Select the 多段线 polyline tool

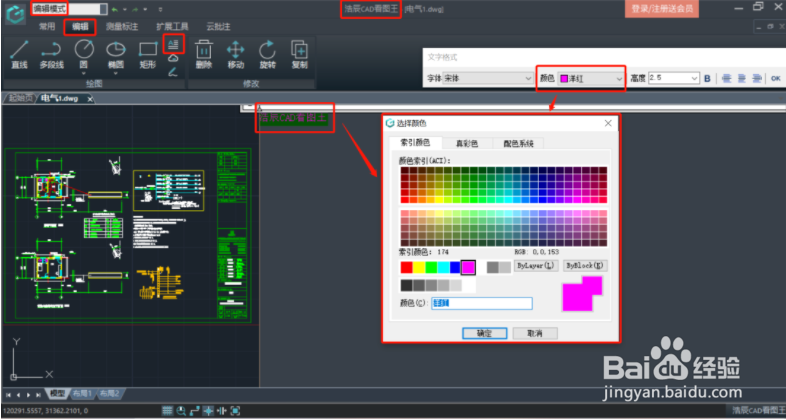coord(51,55)
